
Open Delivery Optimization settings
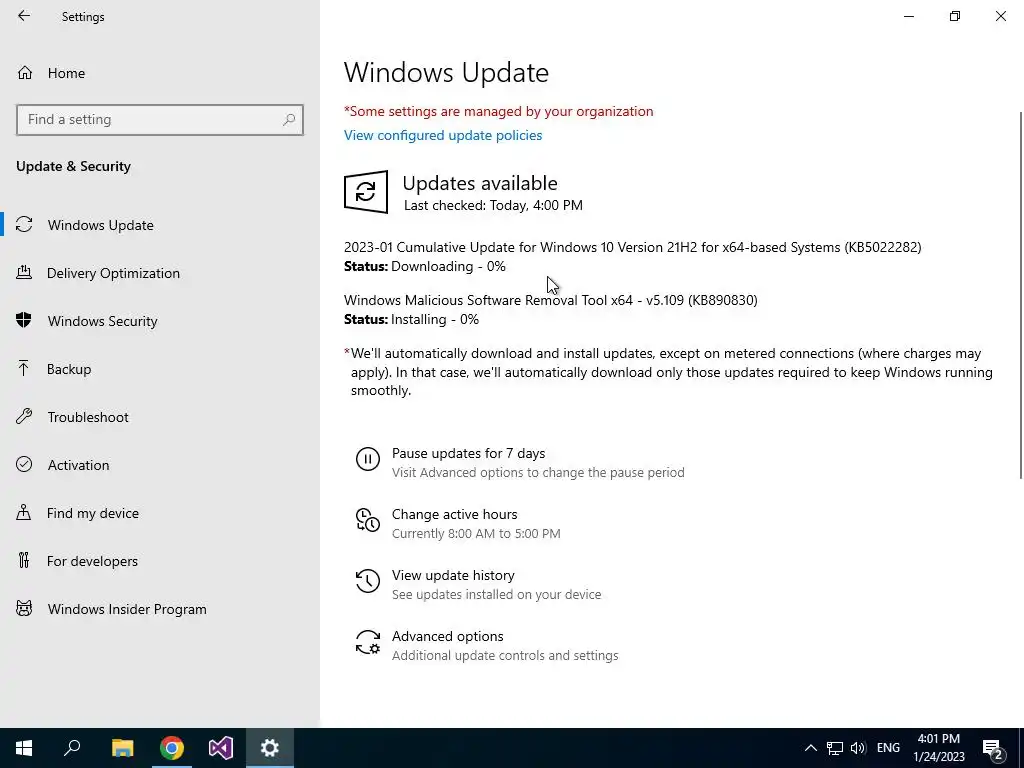tap(160, 273)
